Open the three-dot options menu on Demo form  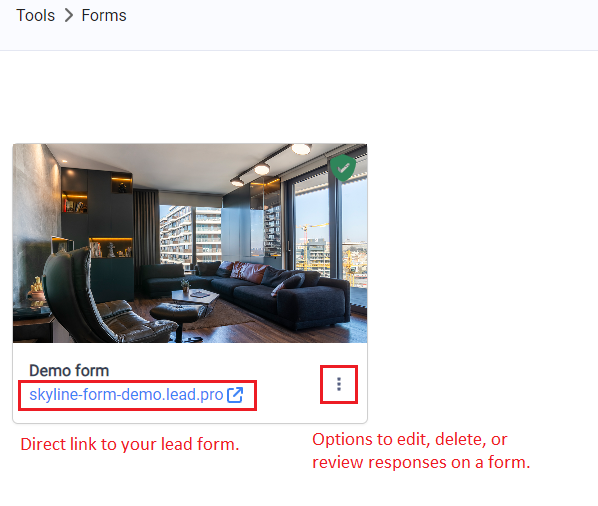click(339, 384)
